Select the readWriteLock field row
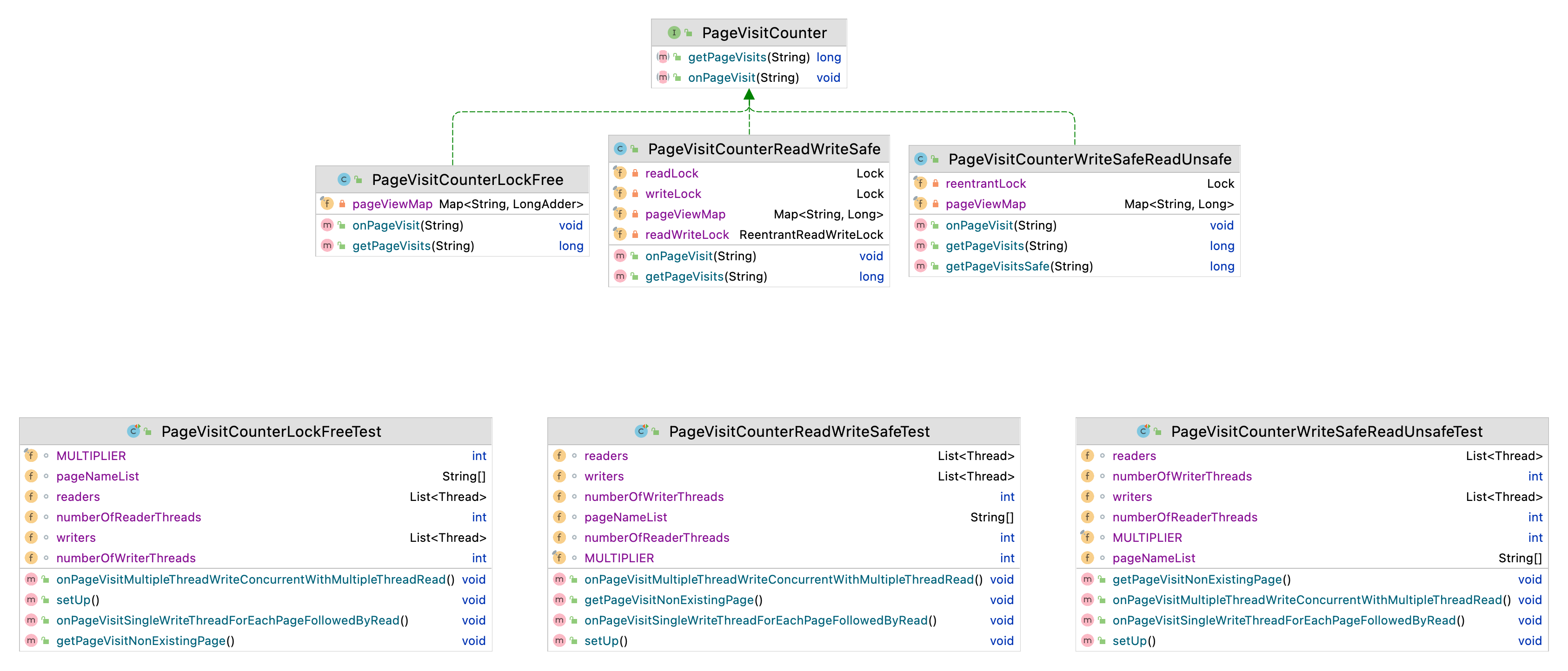 tap(687, 235)
